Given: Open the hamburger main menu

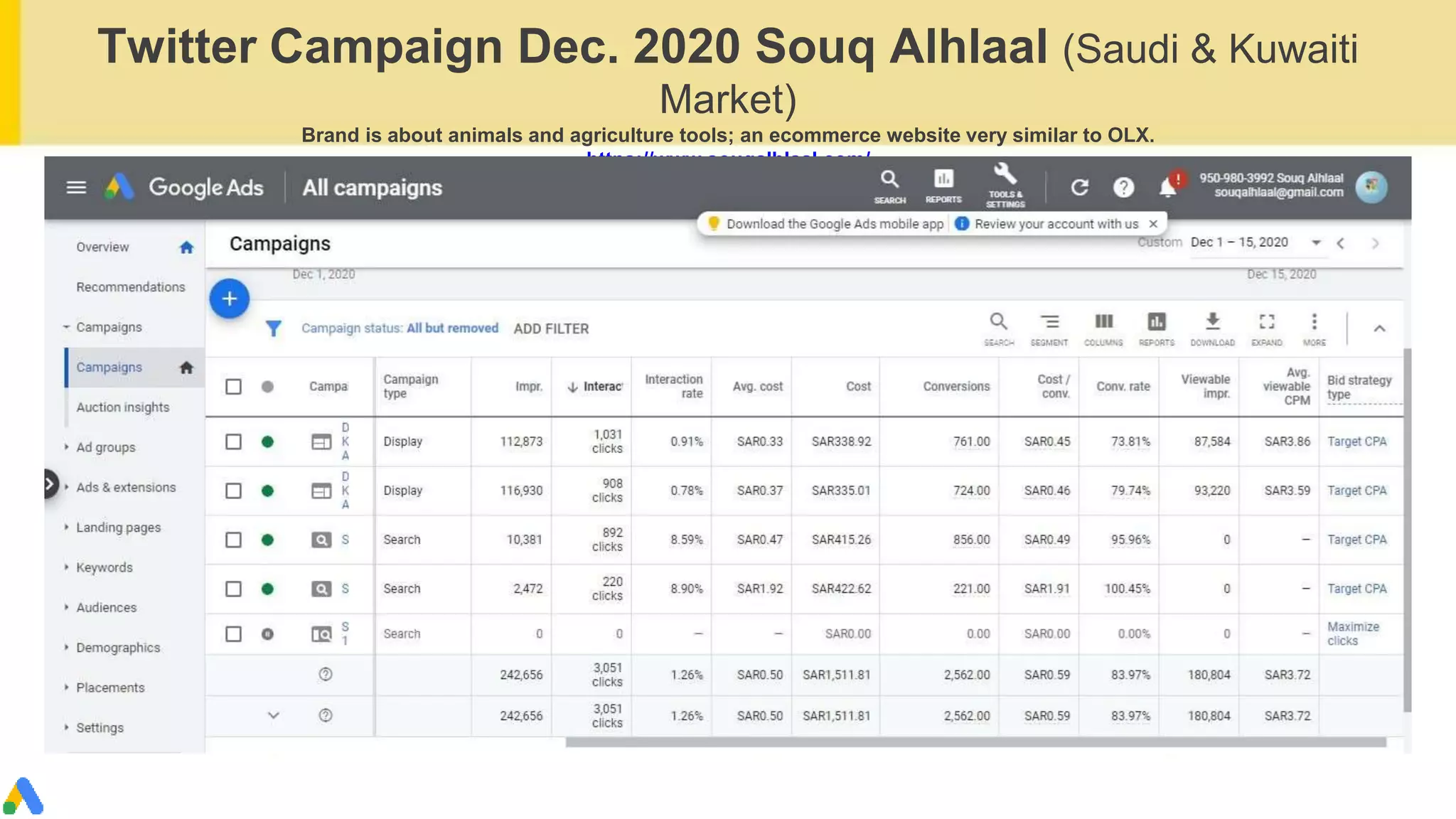Looking at the screenshot, I should coord(76,188).
